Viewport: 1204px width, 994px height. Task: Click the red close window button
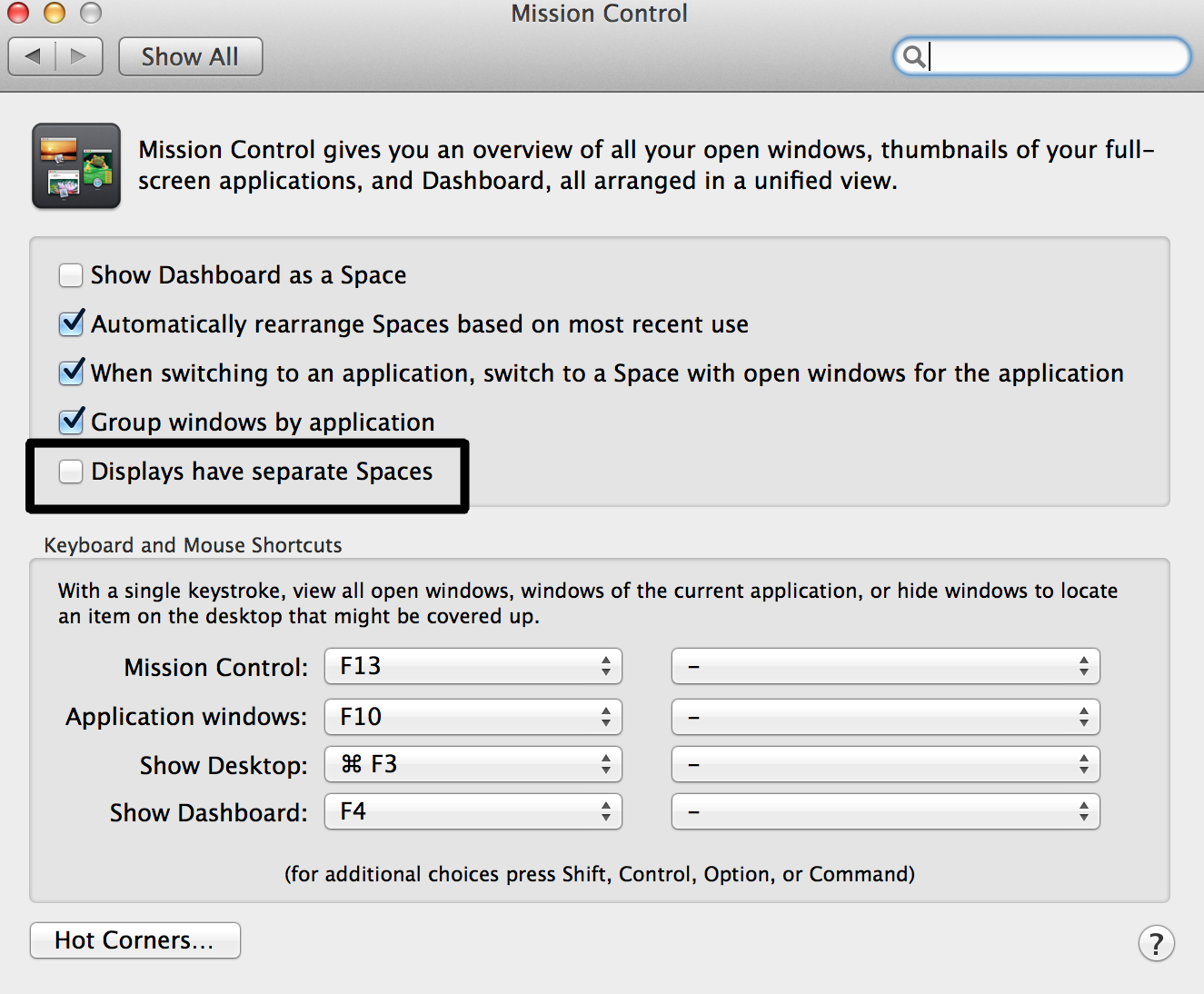[x=18, y=12]
